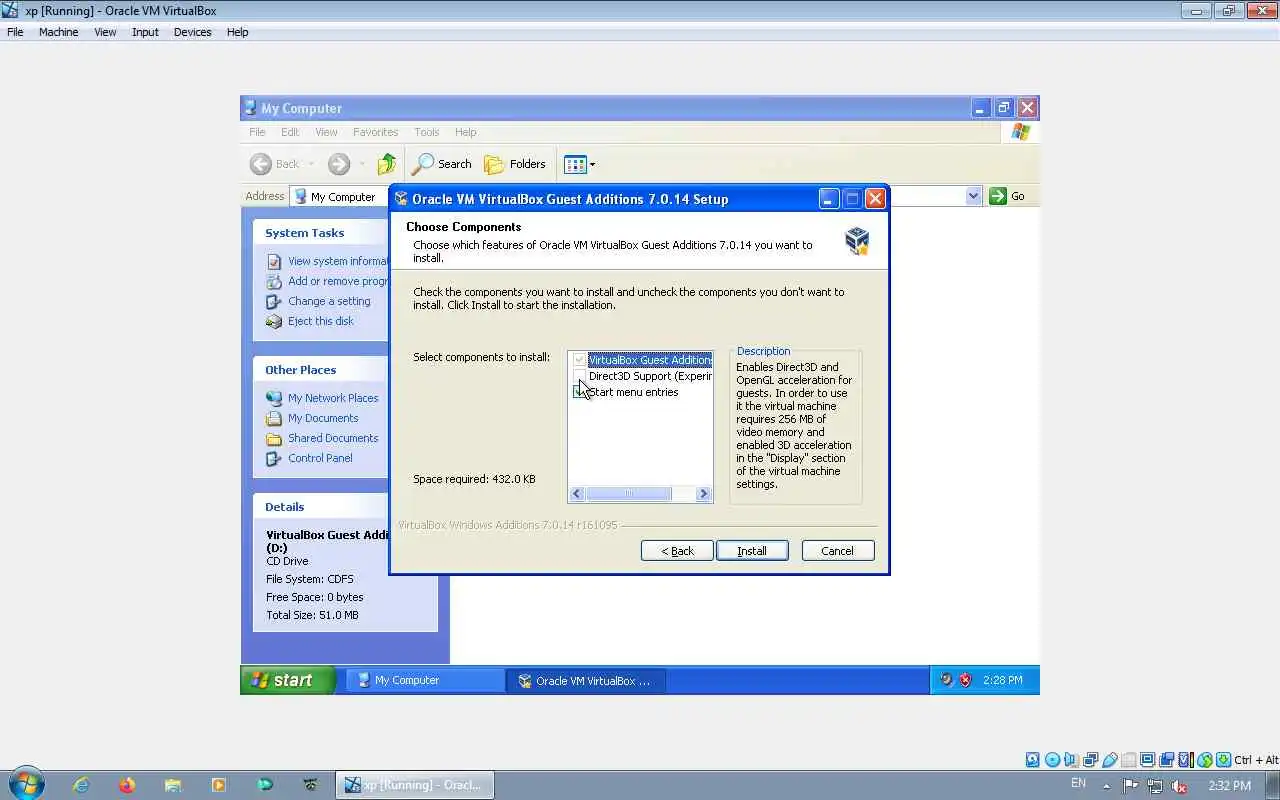This screenshot has height=800, width=1280.
Task: Open Search in My Computer toolbar
Action: (442, 164)
